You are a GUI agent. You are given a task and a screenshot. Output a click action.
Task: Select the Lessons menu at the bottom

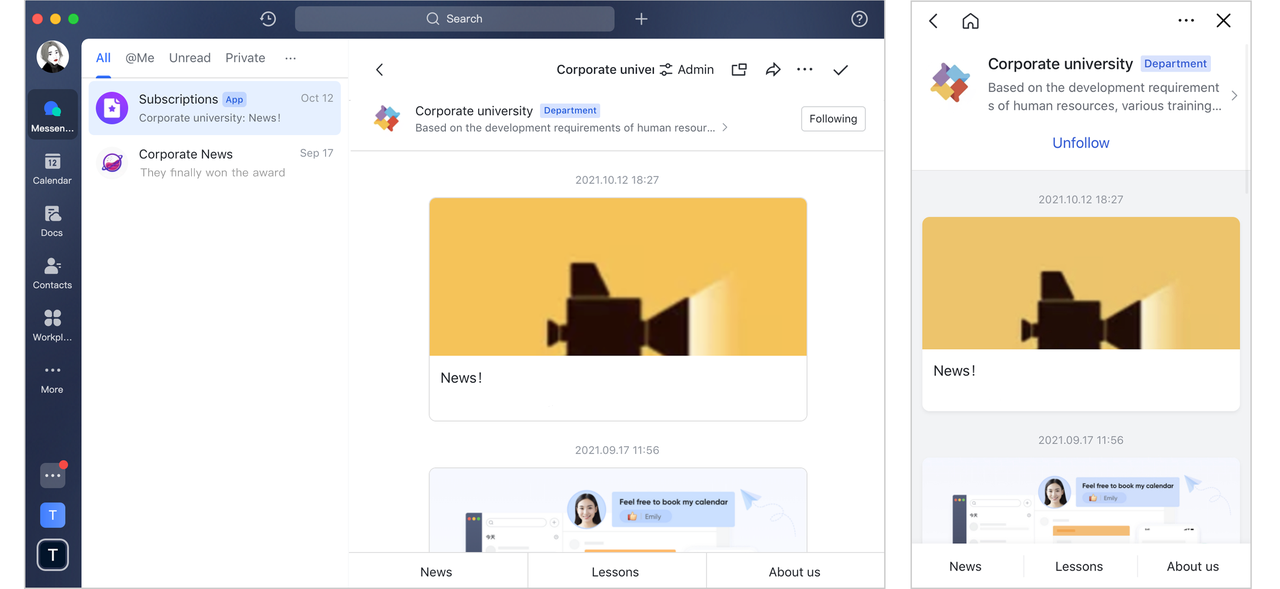click(x=615, y=572)
